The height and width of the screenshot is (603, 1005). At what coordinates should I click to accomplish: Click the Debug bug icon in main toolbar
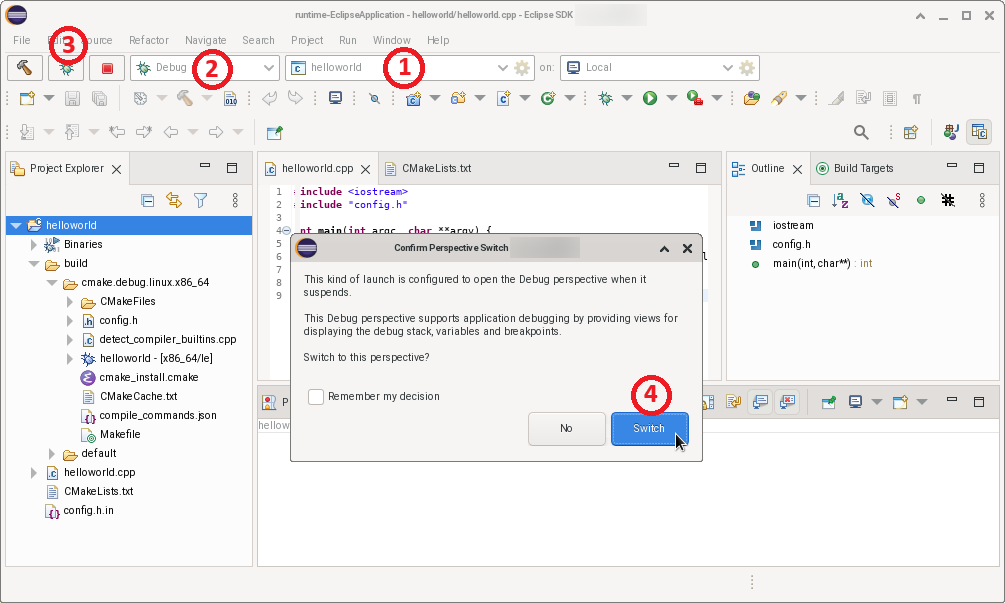tap(605, 98)
